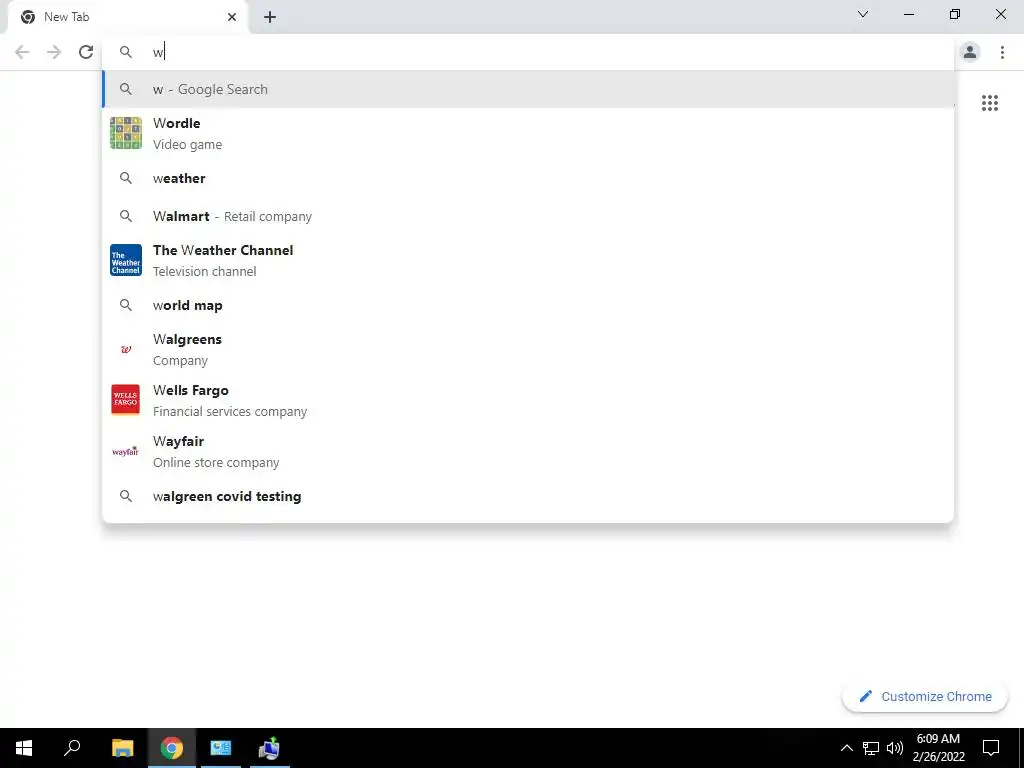Screen dimensions: 1024x768
Task: Show hidden system tray icons
Action: (846, 748)
